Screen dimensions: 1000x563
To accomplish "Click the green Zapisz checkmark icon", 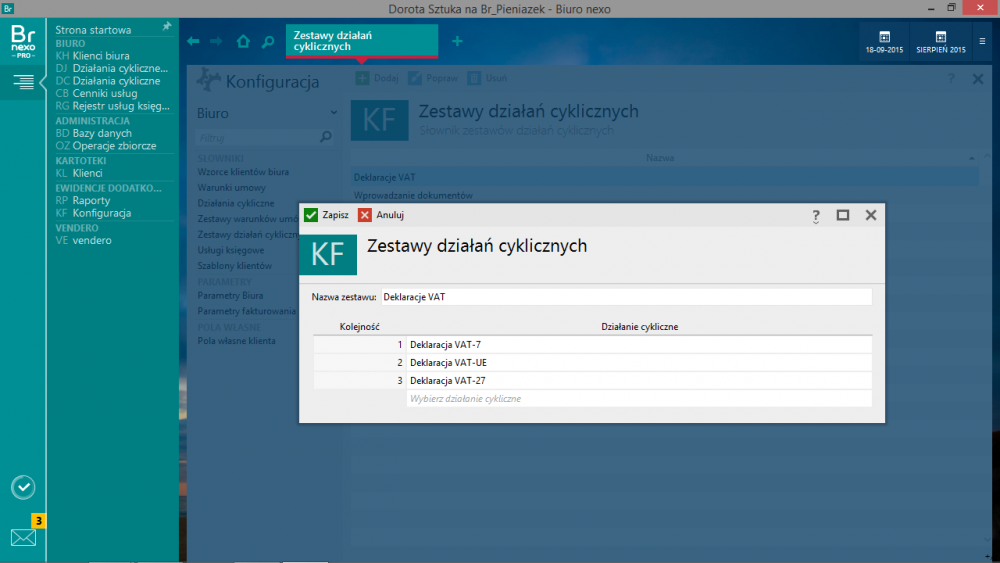I will pyautogui.click(x=311, y=215).
